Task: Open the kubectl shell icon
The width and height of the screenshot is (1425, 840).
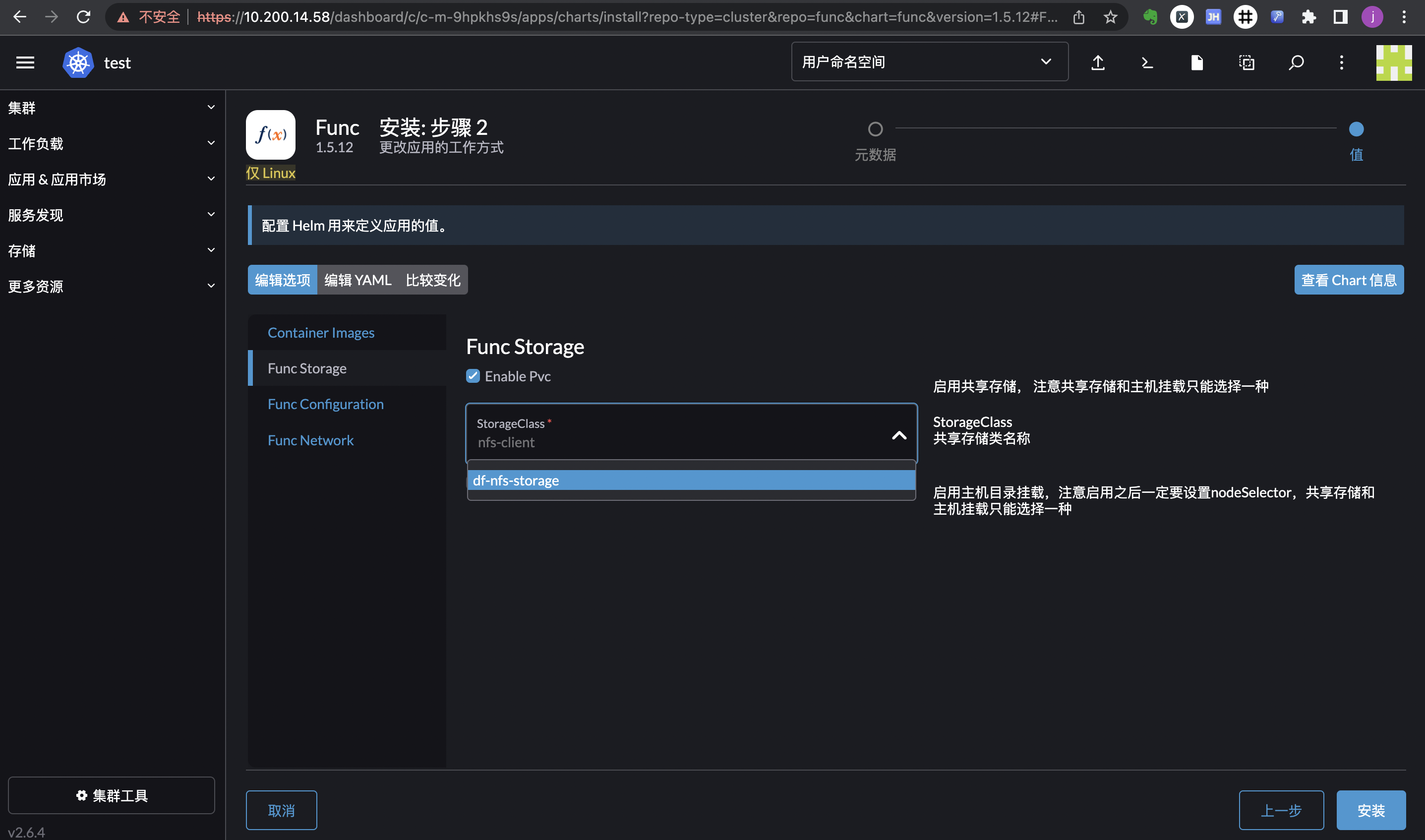Action: (x=1147, y=62)
